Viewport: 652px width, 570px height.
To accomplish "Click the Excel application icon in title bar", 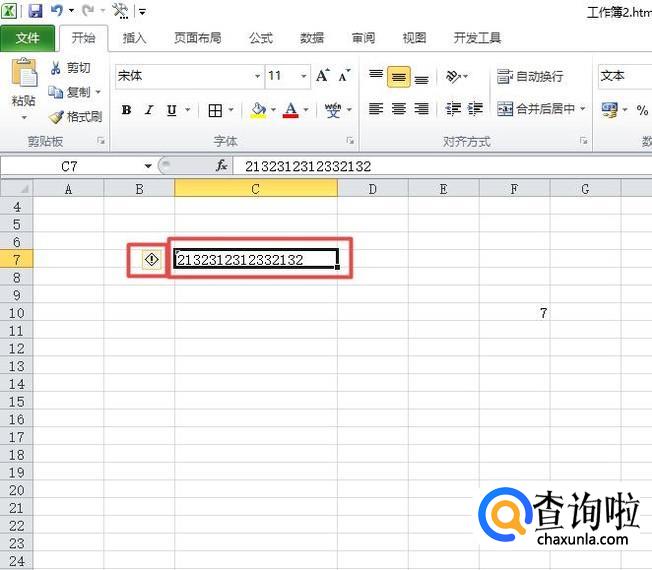I will [x=10, y=11].
